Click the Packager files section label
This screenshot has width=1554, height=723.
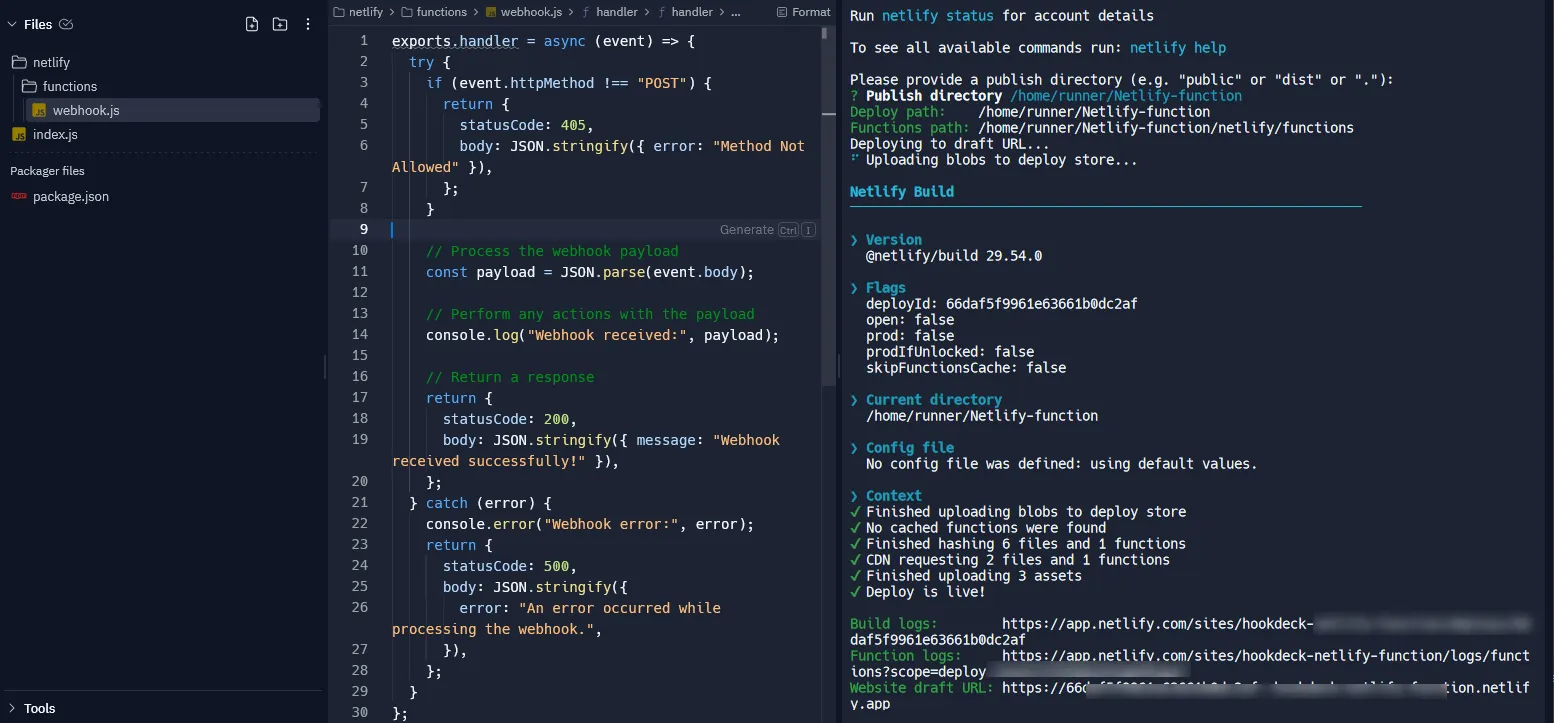point(47,171)
